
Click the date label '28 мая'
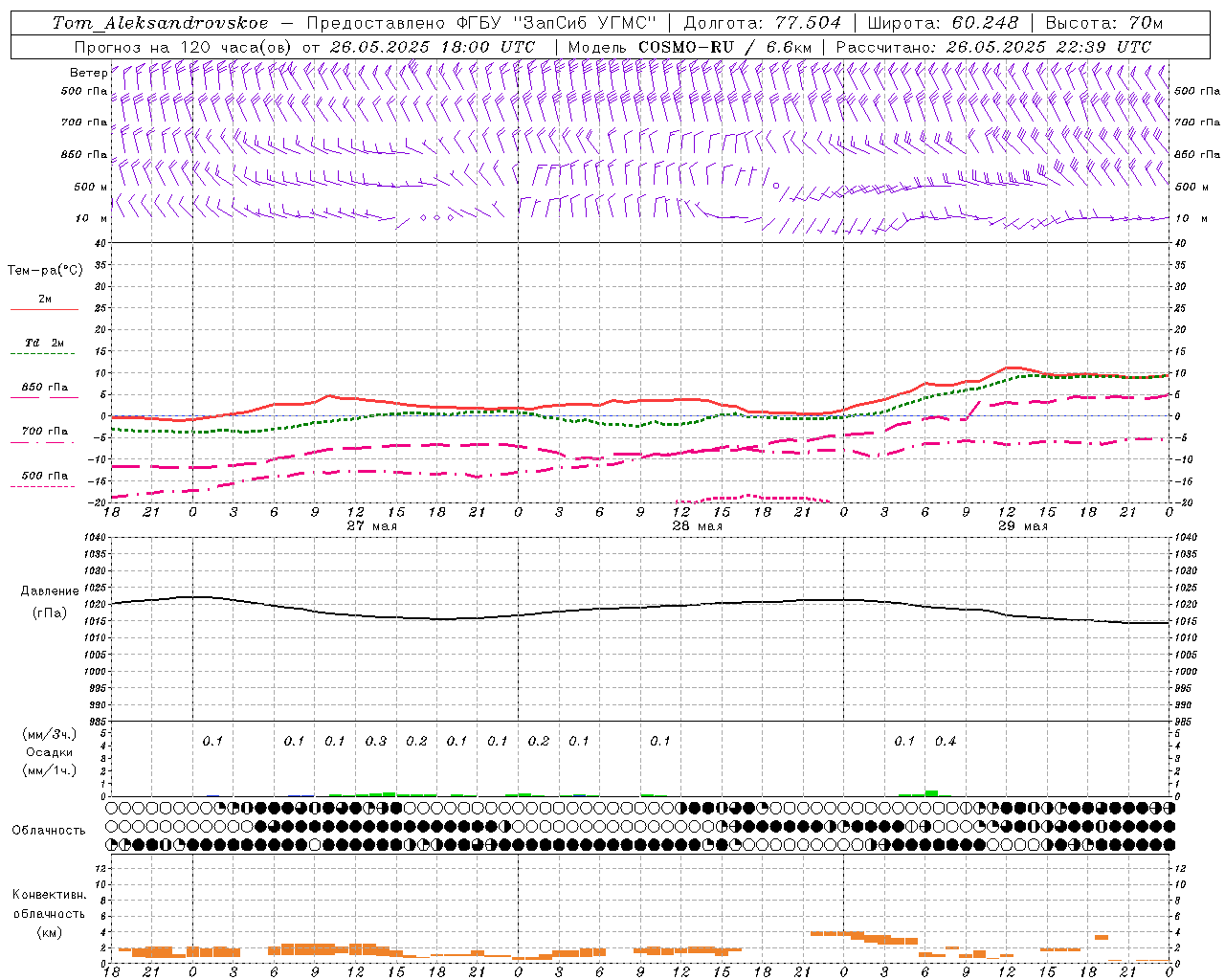click(697, 526)
